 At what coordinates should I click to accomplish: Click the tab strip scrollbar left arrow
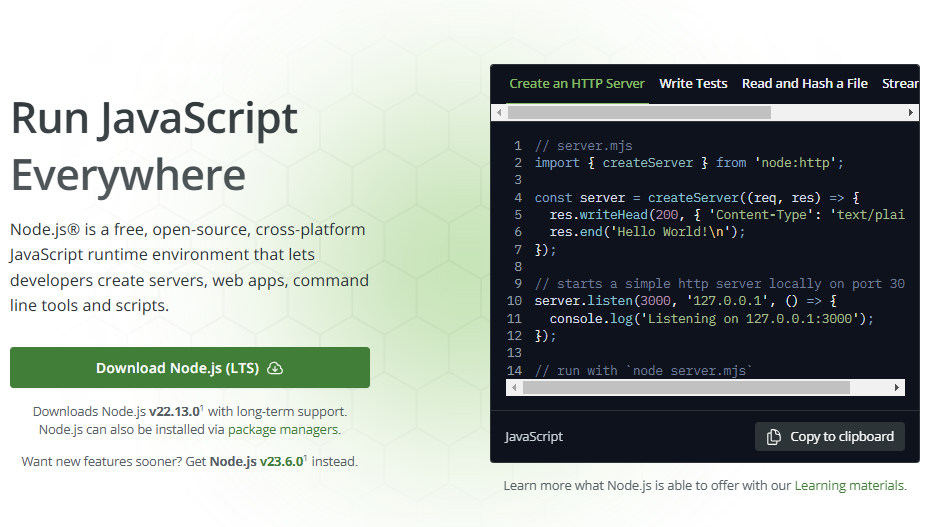point(499,113)
